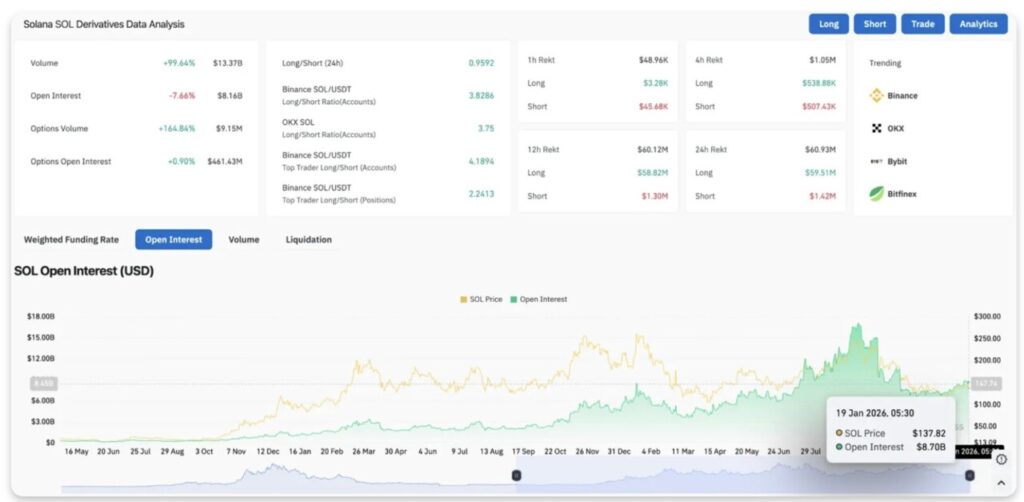1024x502 pixels.
Task: Click the left range slider handle
Action: click(516, 476)
